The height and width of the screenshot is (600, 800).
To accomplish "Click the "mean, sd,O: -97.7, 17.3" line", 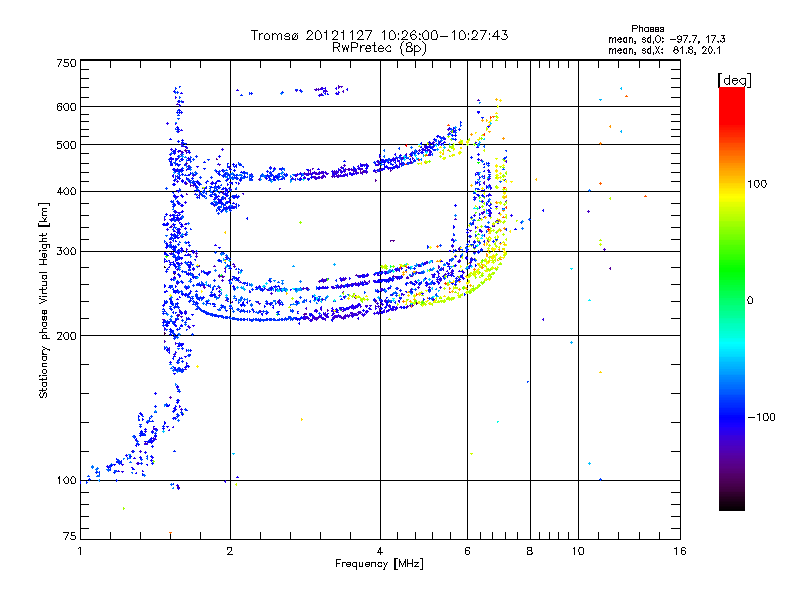I will tap(666, 39).
